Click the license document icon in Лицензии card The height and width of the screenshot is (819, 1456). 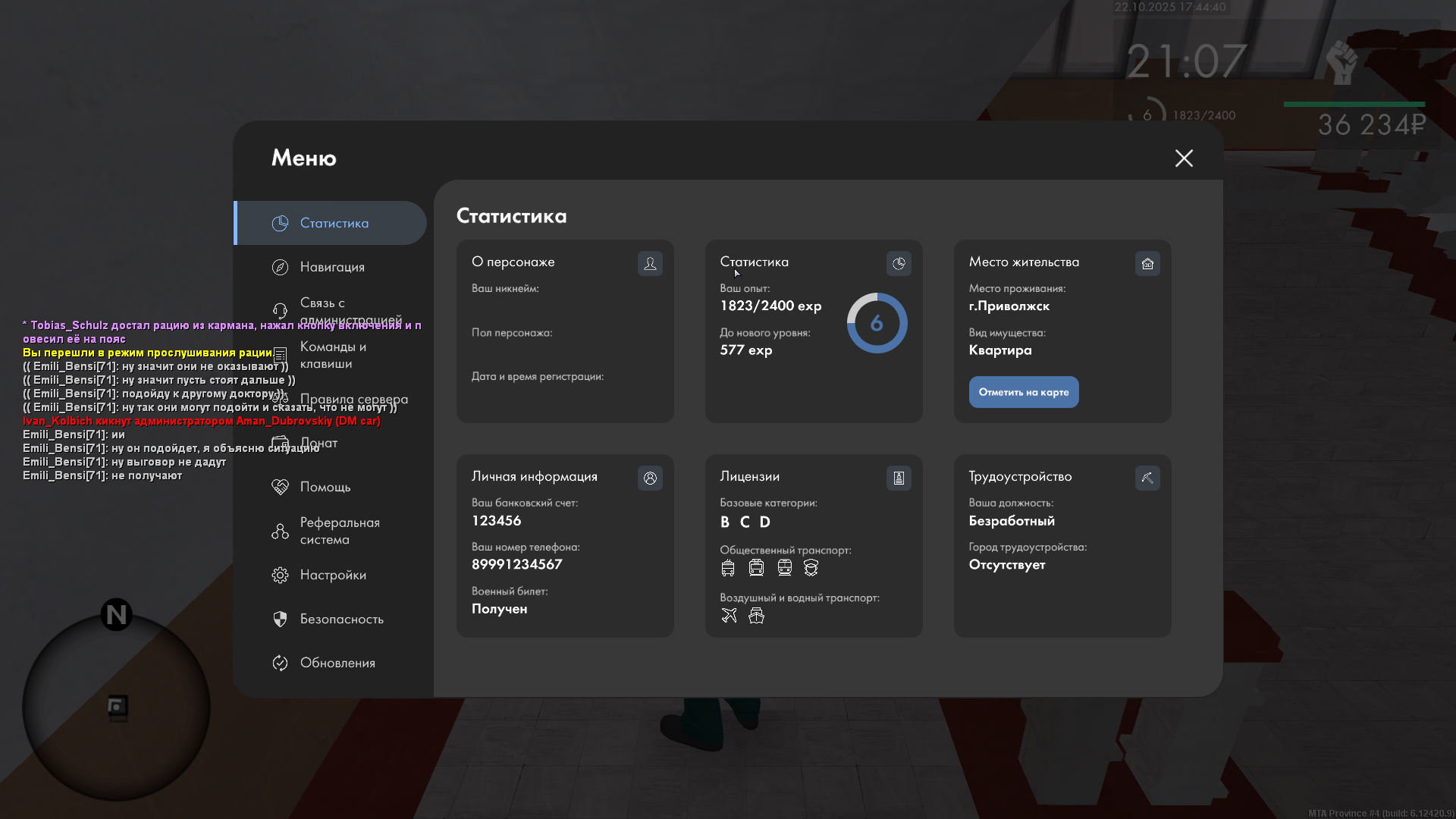899,479
